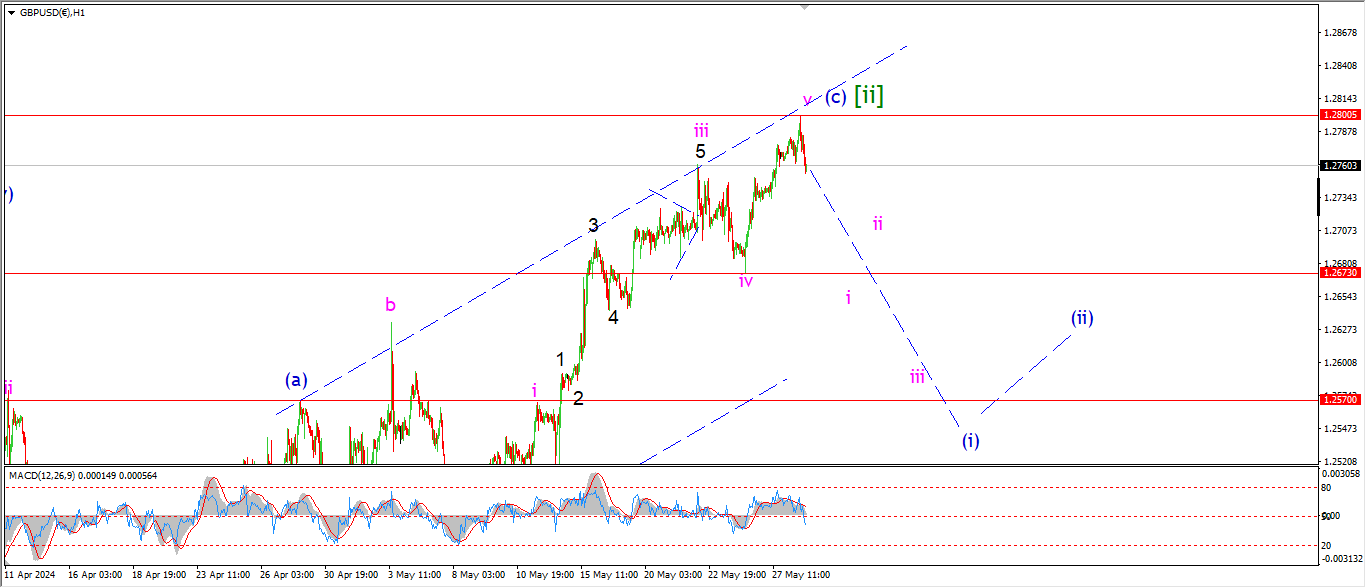Select the red 1.28005 price level tag
This screenshot has width=1366, height=588.
click(x=1339, y=116)
